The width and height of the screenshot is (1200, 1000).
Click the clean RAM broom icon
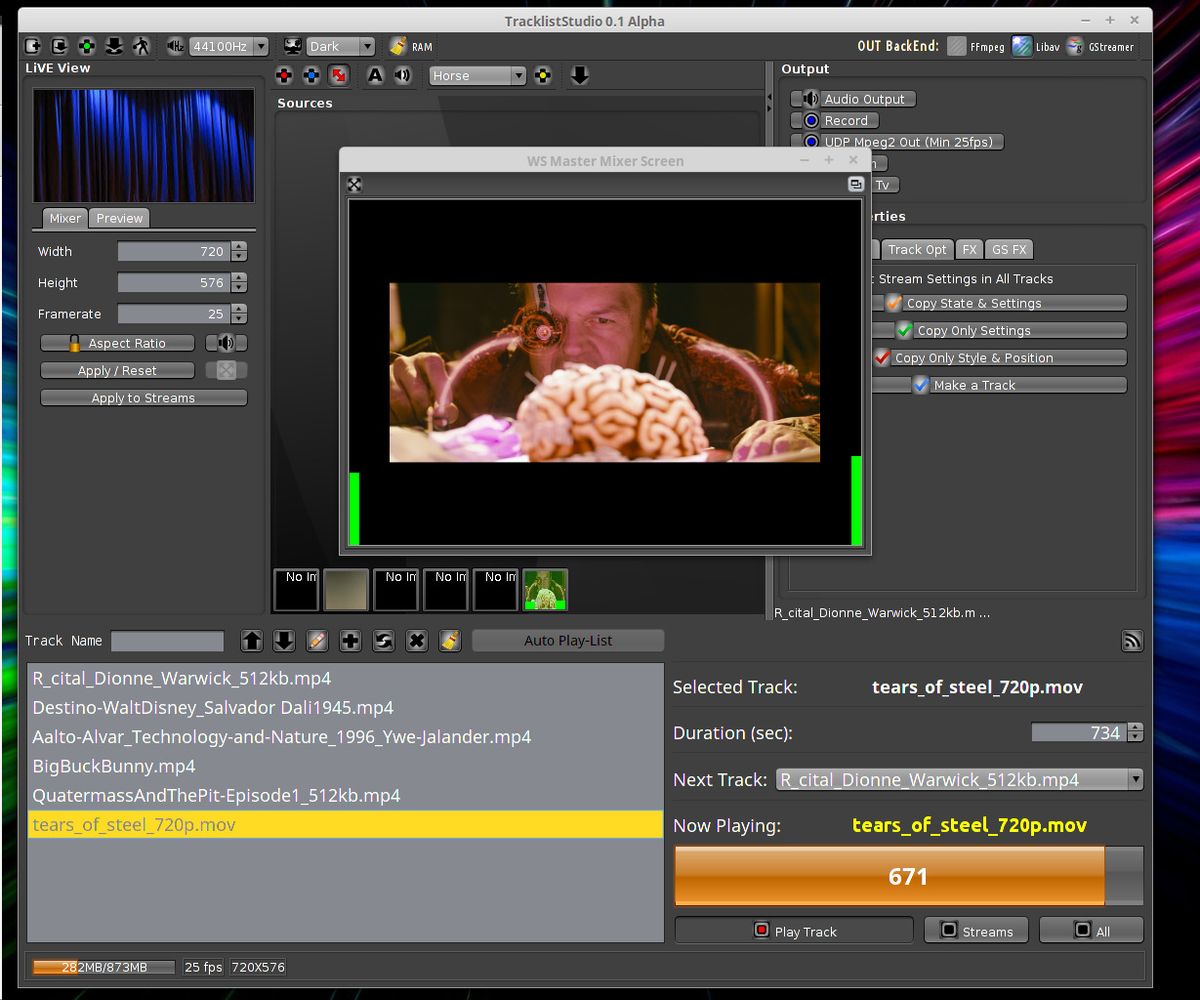coord(398,46)
